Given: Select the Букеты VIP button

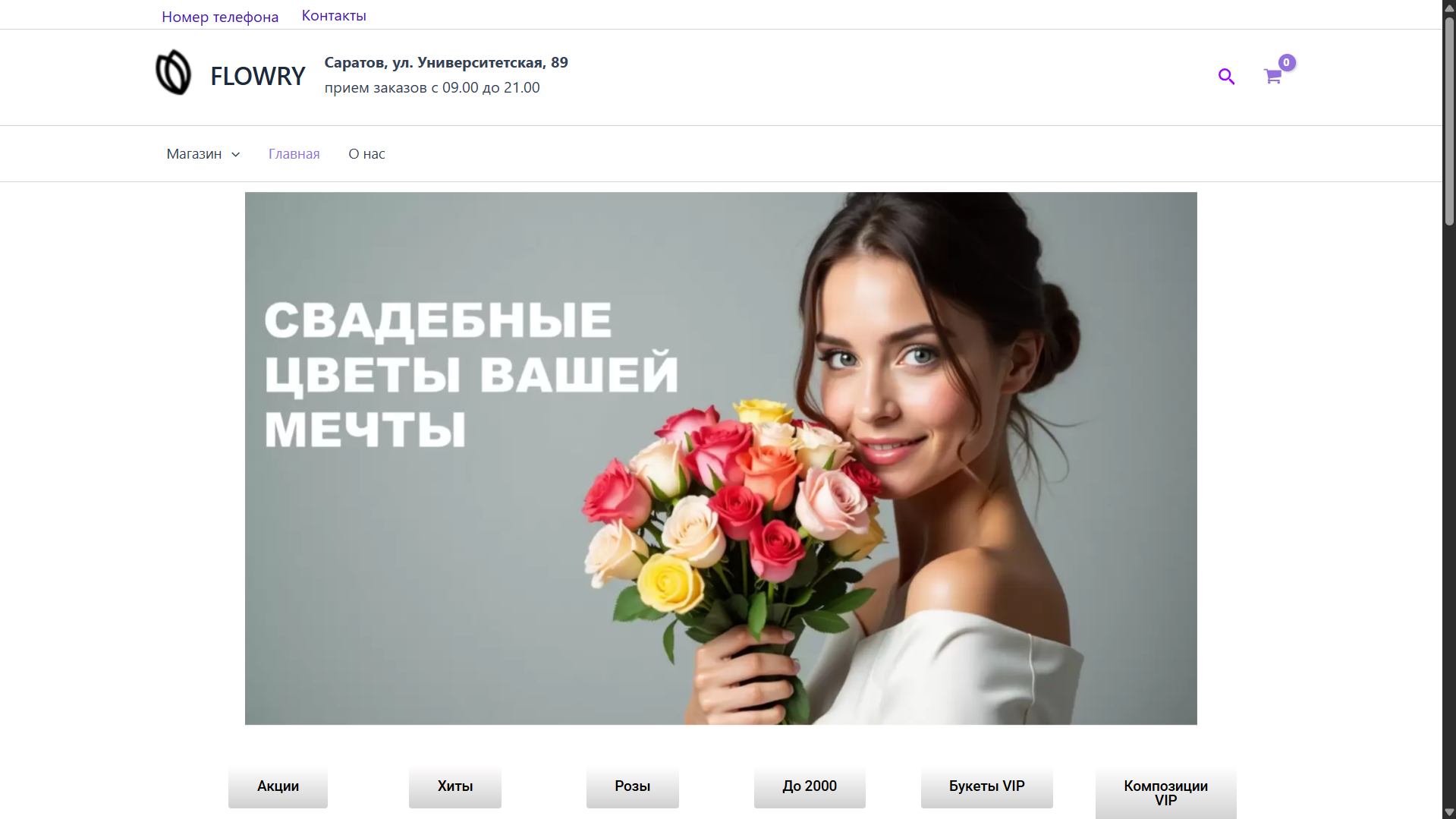Looking at the screenshot, I should (x=987, y=786).
